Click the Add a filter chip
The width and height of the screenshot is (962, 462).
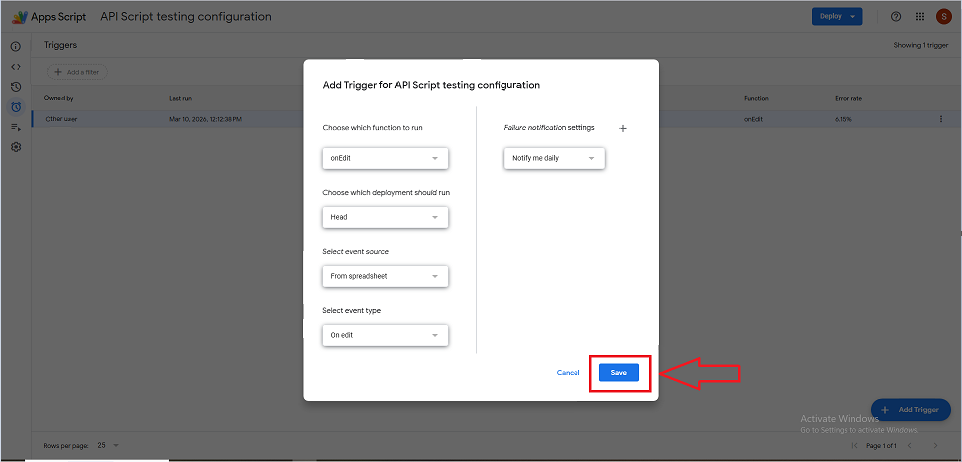pos(77,72)
